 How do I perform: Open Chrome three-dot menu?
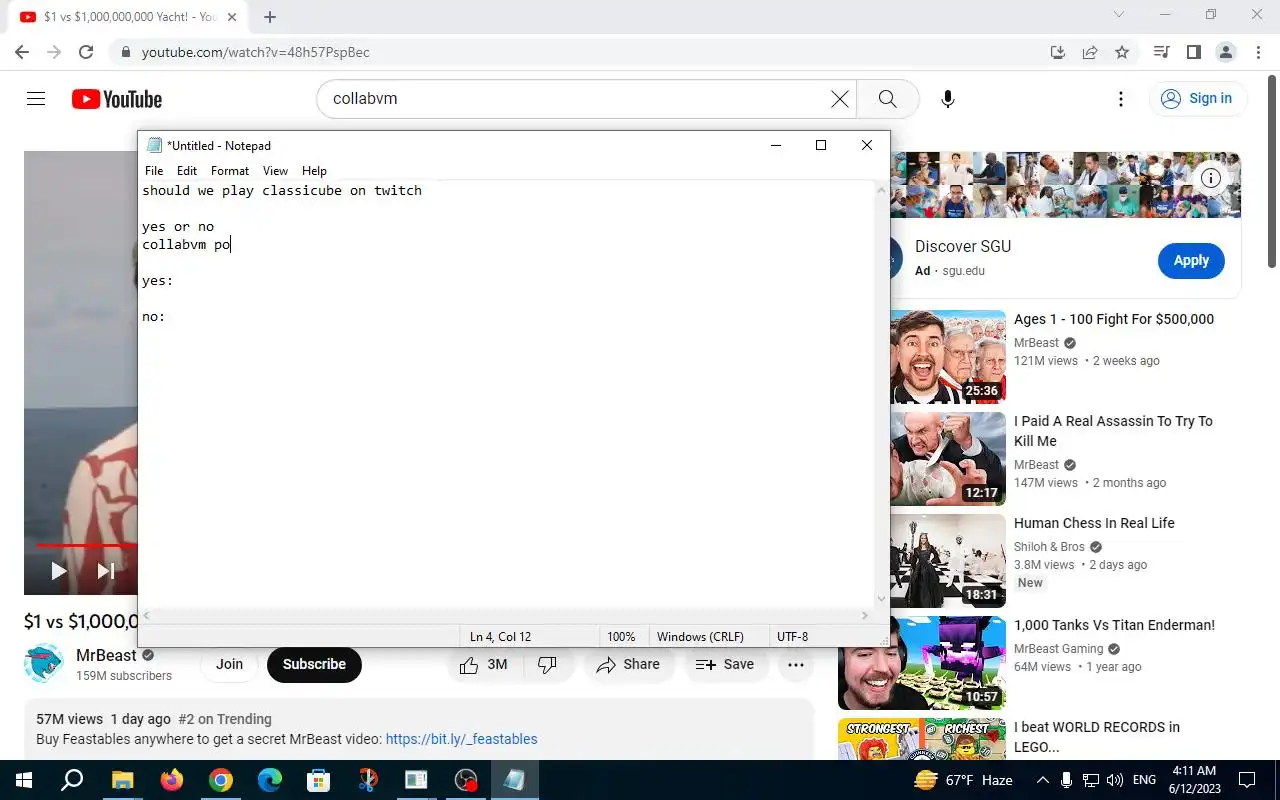pos(1256,52)
